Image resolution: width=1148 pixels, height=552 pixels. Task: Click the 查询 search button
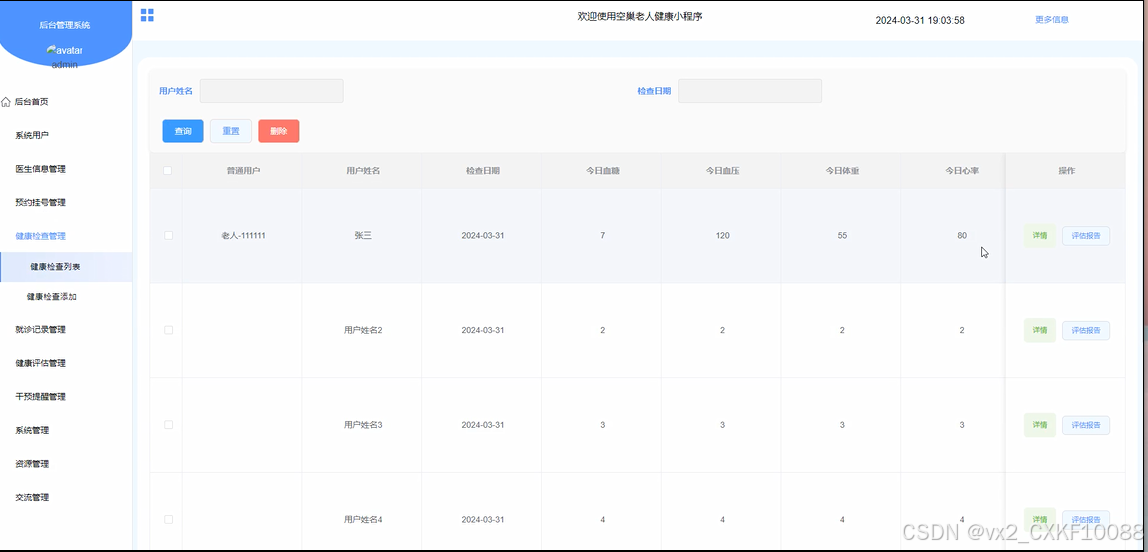pyautogui.click(x=183, y=131)
